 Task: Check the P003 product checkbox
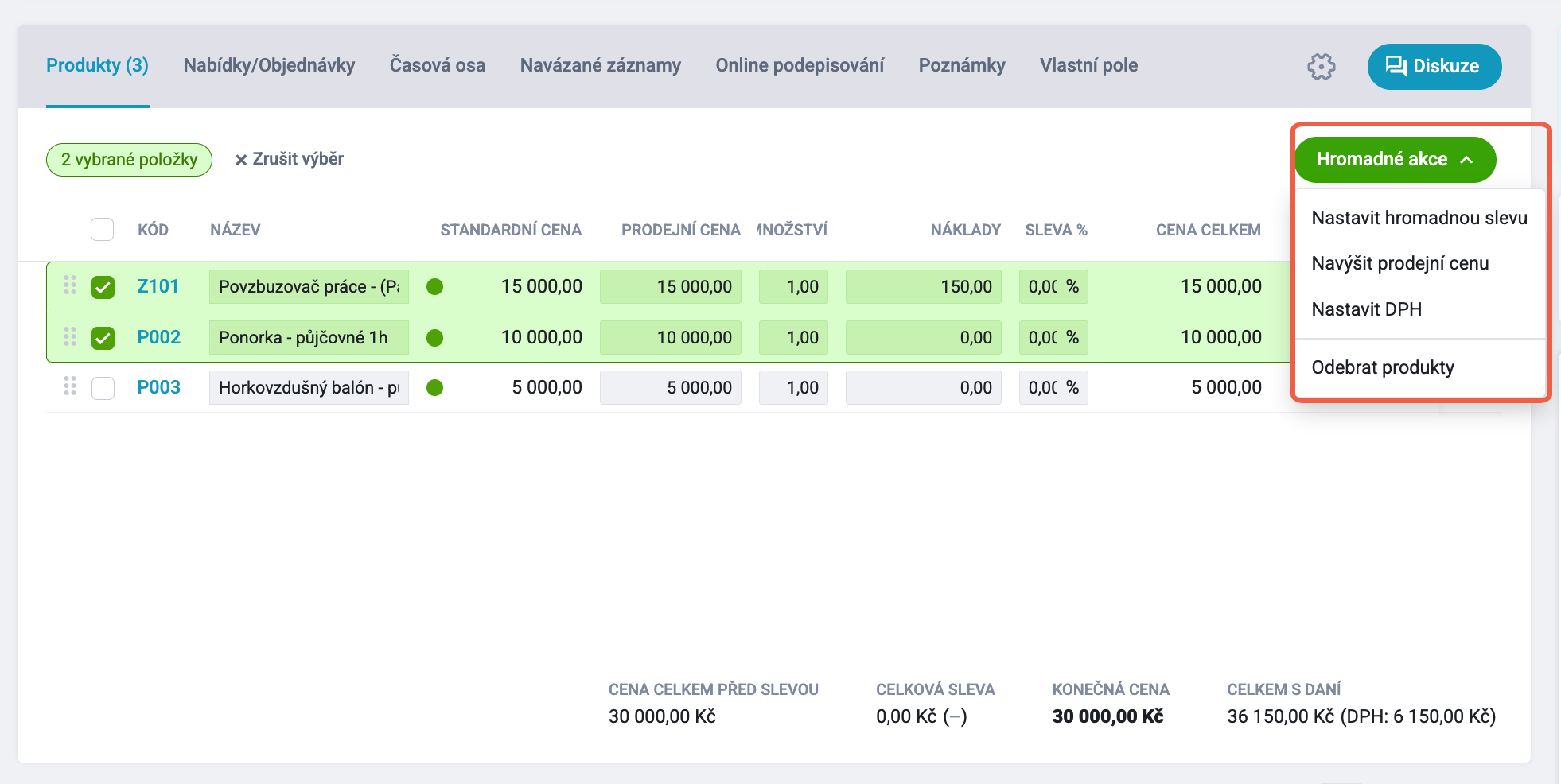[x=103, y=388]
